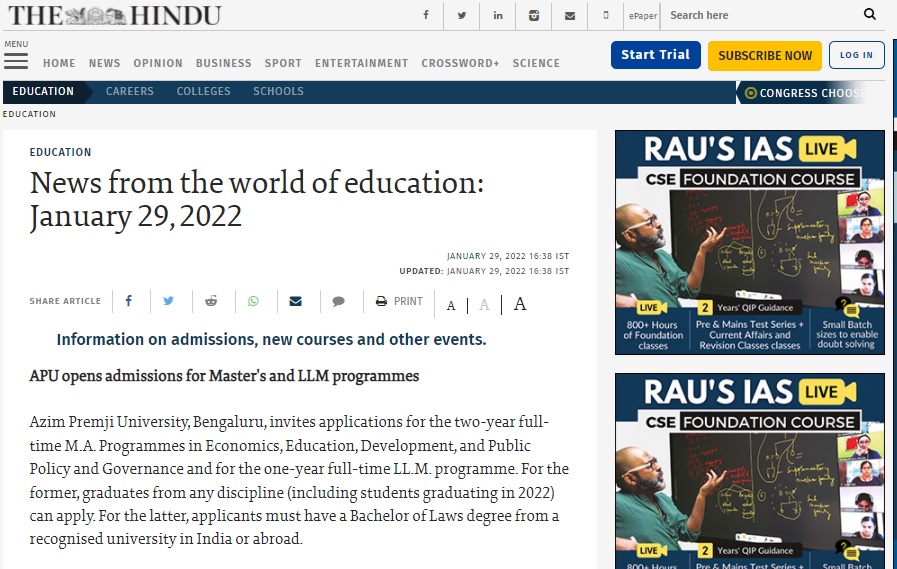The height and width of the screenshot is (569, 897).
Task: Click the newsletter envelope icon in header
Action: [x=570, y=15]
